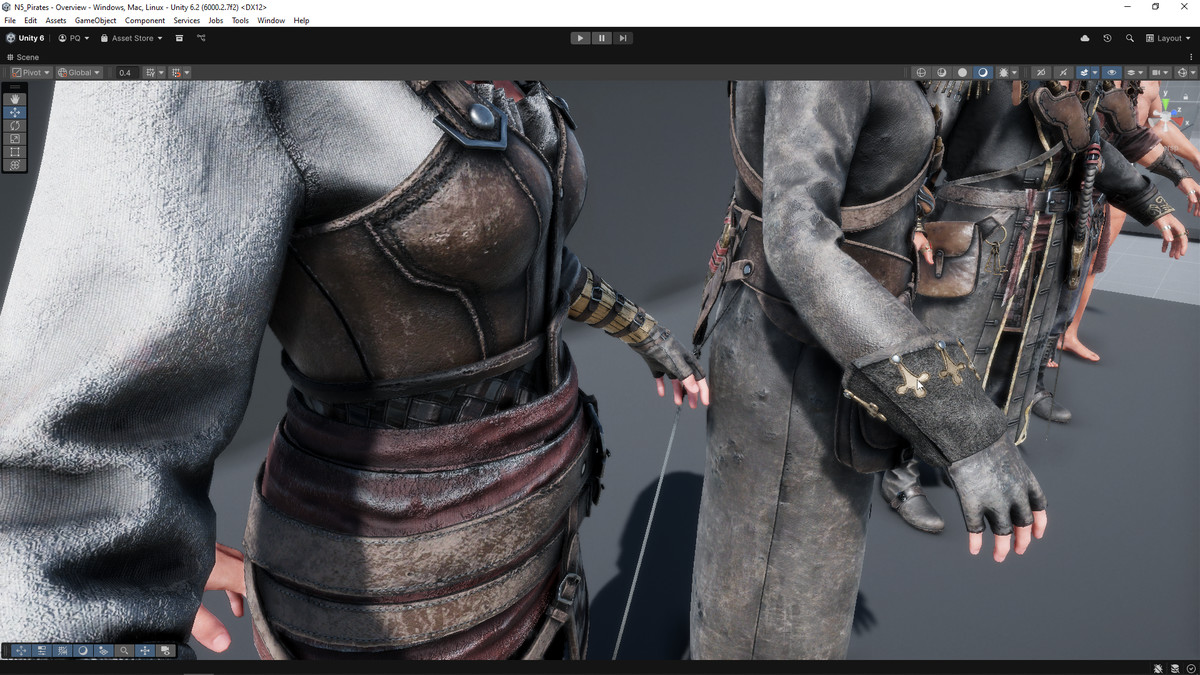Screen dimensions: 1200x675
Task: Toggle scene audio mute button
Action: (x=1062, y=73)
